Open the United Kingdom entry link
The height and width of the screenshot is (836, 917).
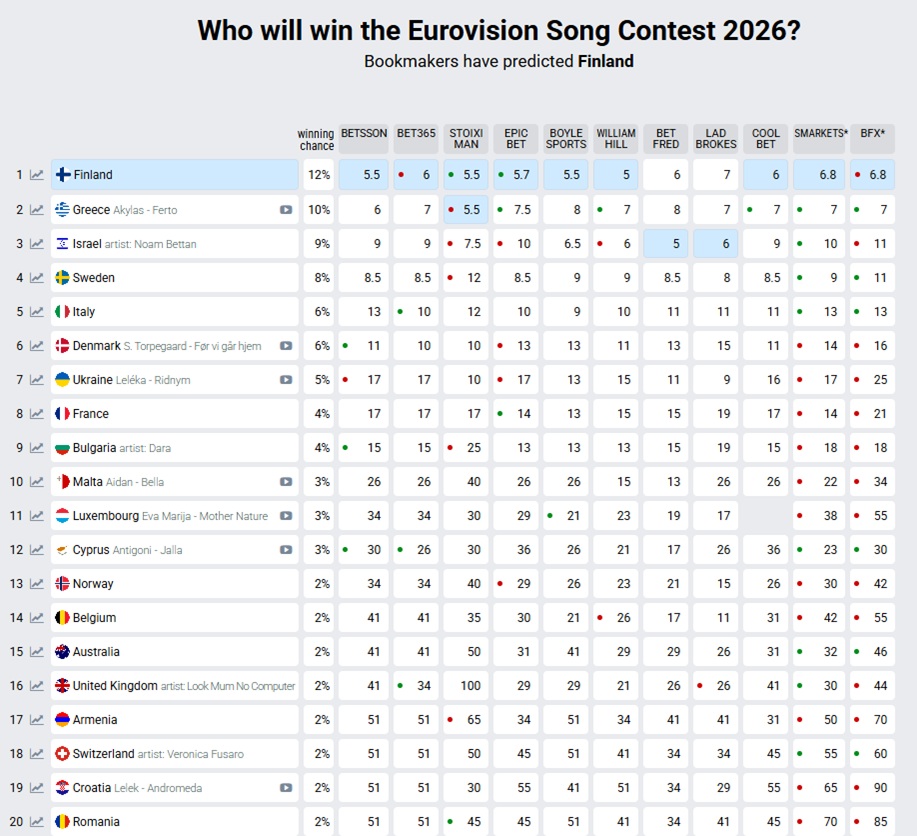[x=115, y=686]
